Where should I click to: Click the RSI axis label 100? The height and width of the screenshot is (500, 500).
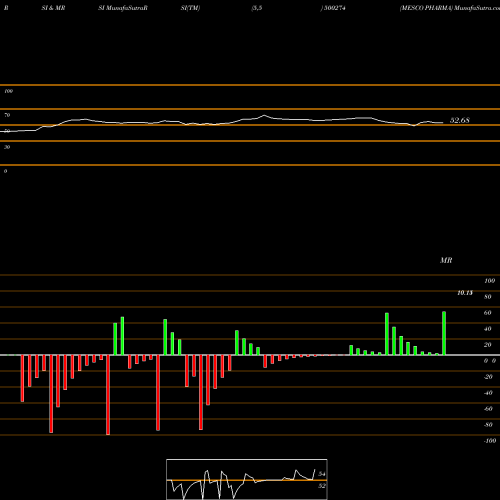[9, 91]
